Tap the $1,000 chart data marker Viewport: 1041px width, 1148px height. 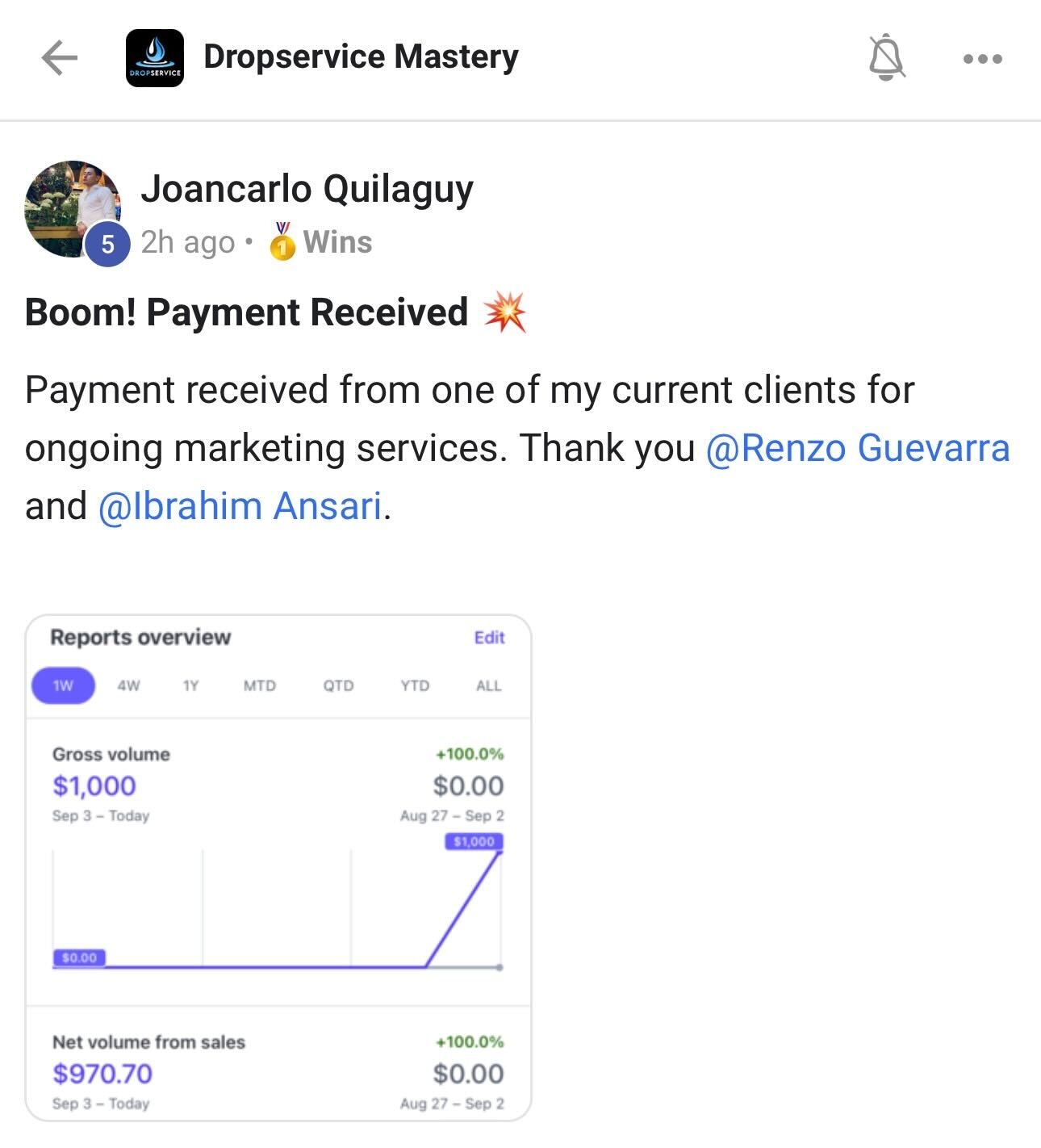click(x=474, y=841)
